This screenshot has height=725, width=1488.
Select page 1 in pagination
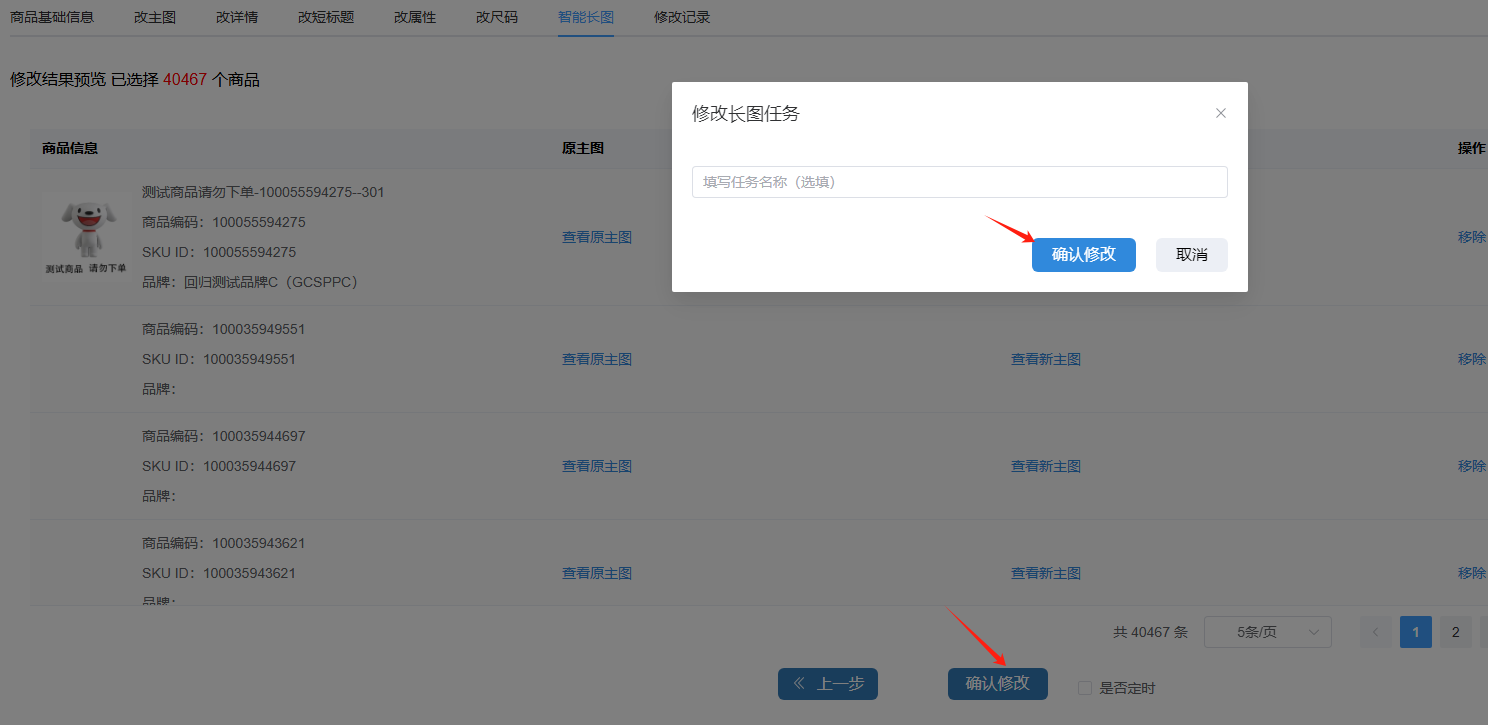1416,632
